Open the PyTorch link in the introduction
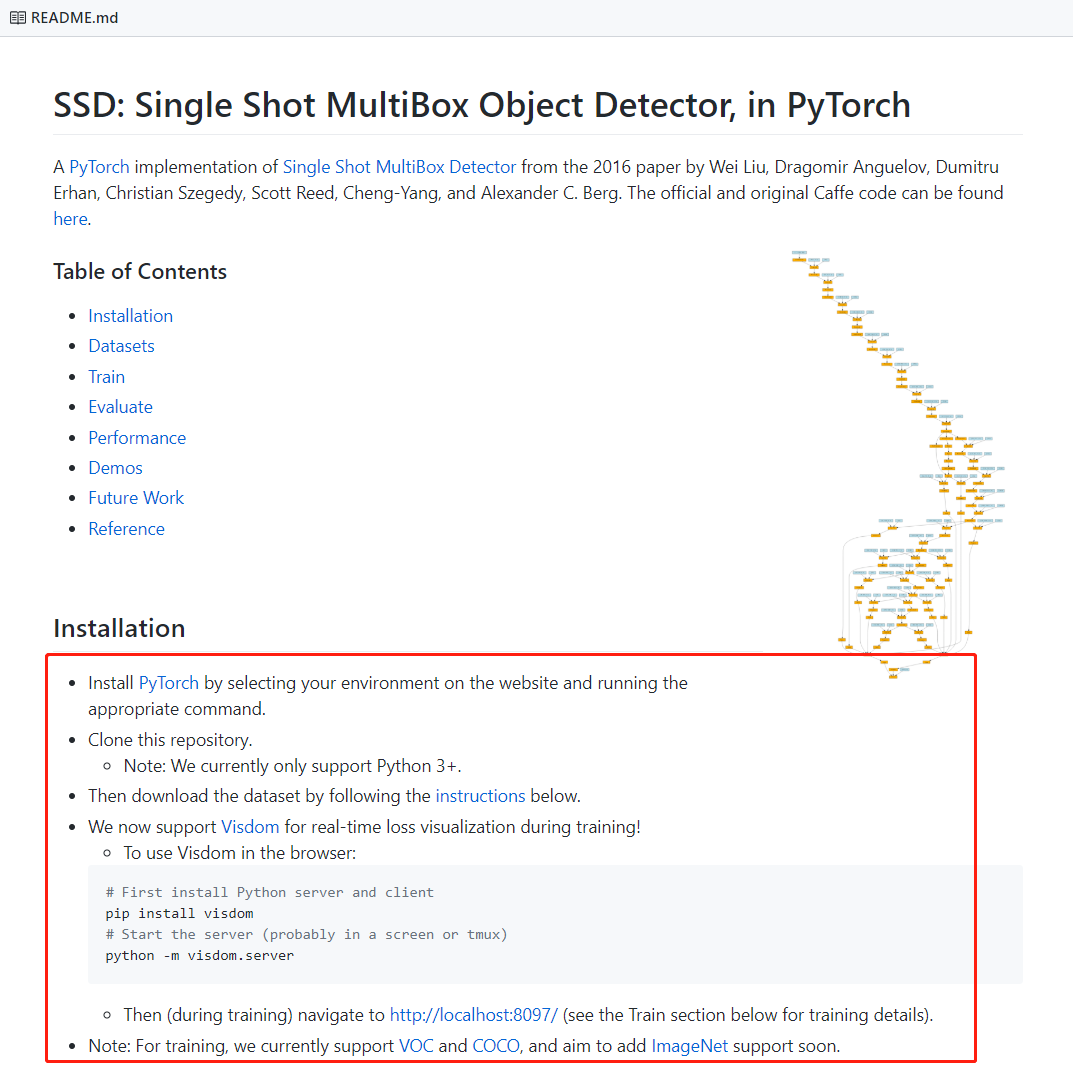 (98, 166)
